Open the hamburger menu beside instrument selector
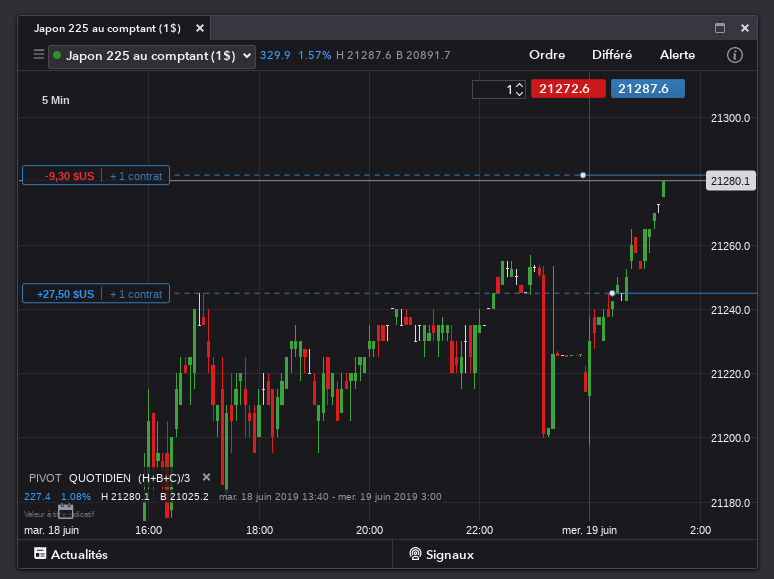Viewport: 774px width, 579px height. pyautogui.click(x=39, y=54)
